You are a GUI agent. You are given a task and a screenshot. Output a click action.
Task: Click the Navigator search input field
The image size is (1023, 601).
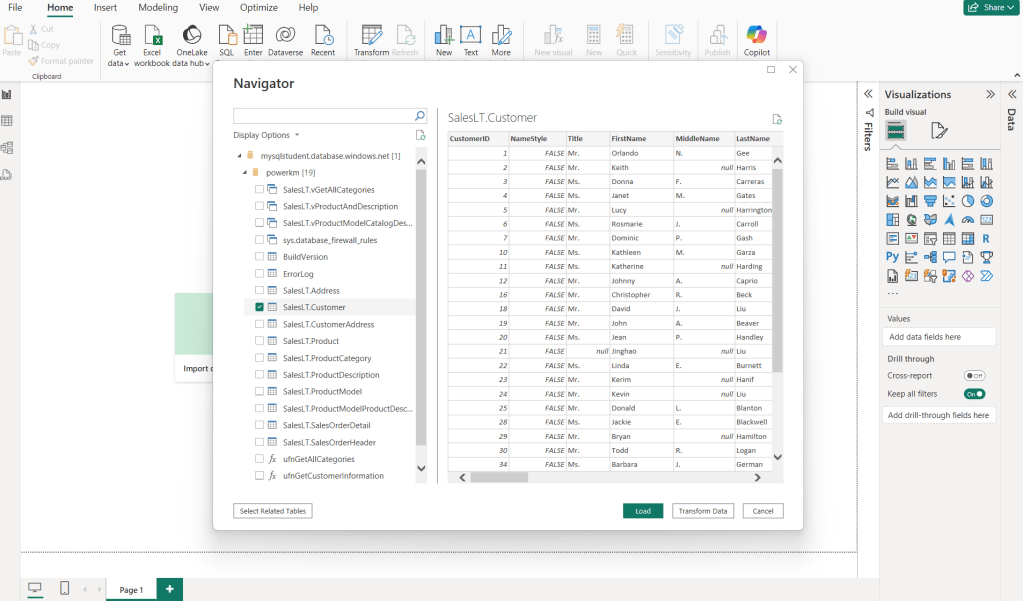[322, 116]
